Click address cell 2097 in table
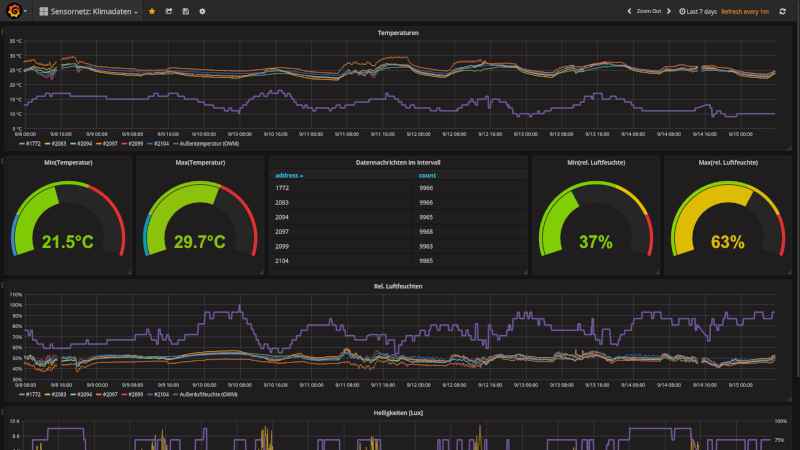The height and width of the screenshot is (450, 800). click(282, 232)
